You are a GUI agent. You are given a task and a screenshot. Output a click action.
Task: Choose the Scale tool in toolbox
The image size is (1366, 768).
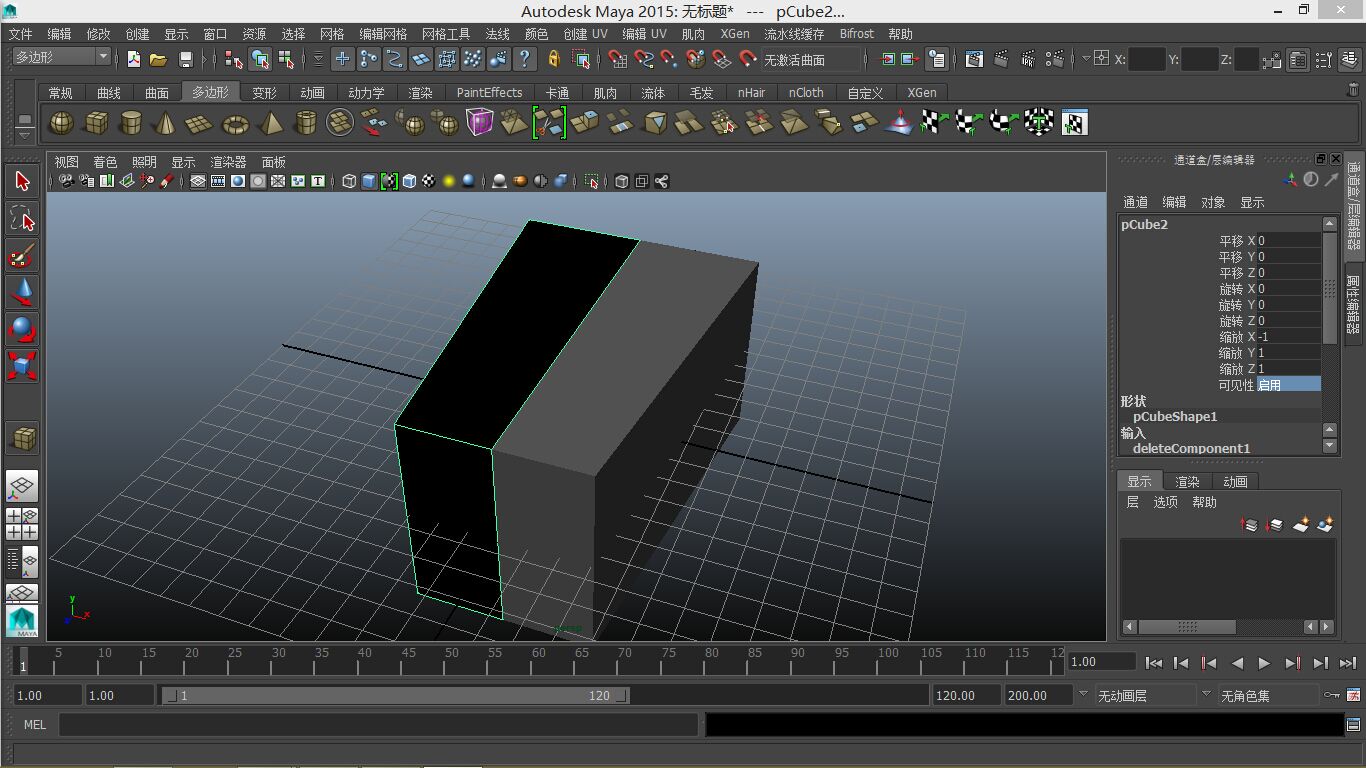pos(22,365)
